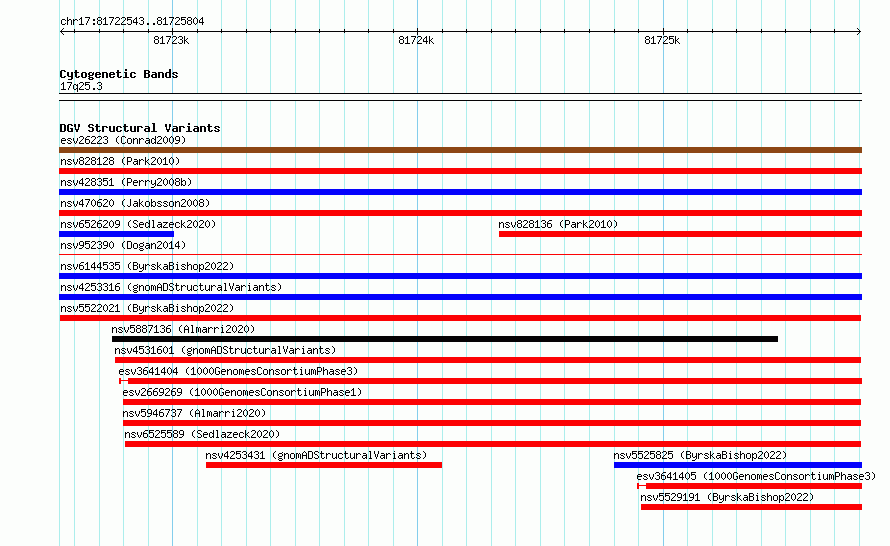Image resolution: width=890 pixels, height=546 pixels.
Task: Click the 81723k ruler position
Action: tap(171, 40)
